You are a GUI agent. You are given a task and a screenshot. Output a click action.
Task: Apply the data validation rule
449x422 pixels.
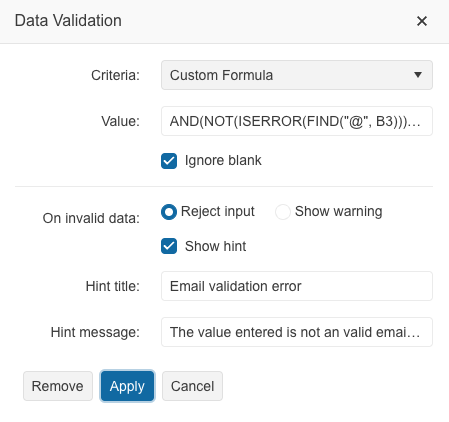point(127,386)
